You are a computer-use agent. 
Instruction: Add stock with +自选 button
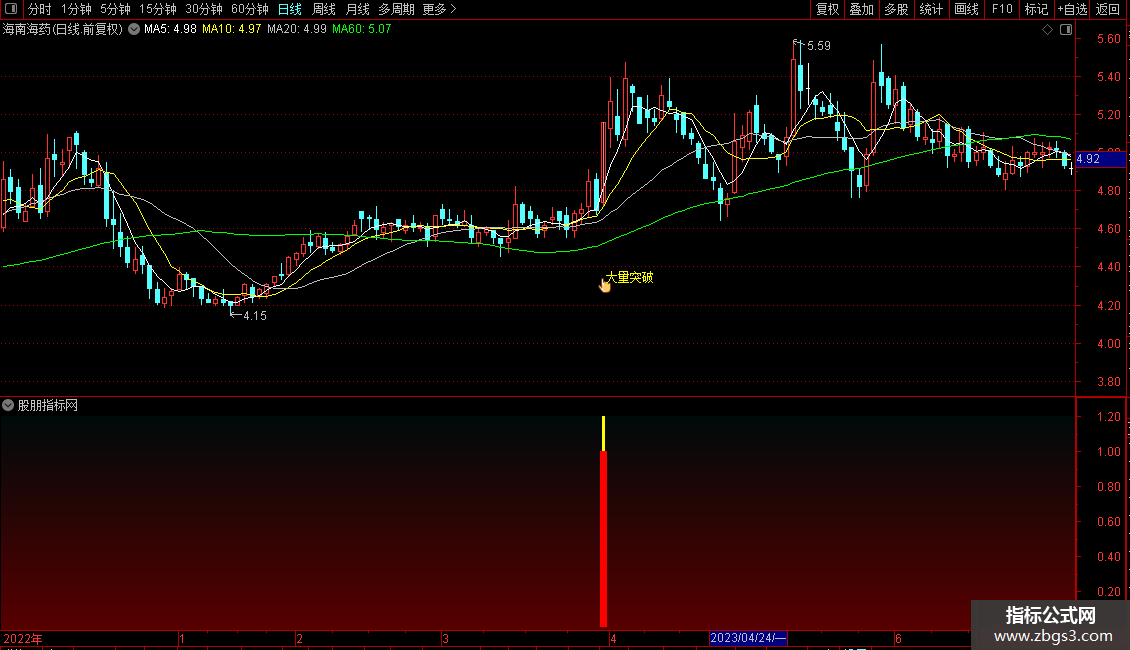[x=1072, y=9]
